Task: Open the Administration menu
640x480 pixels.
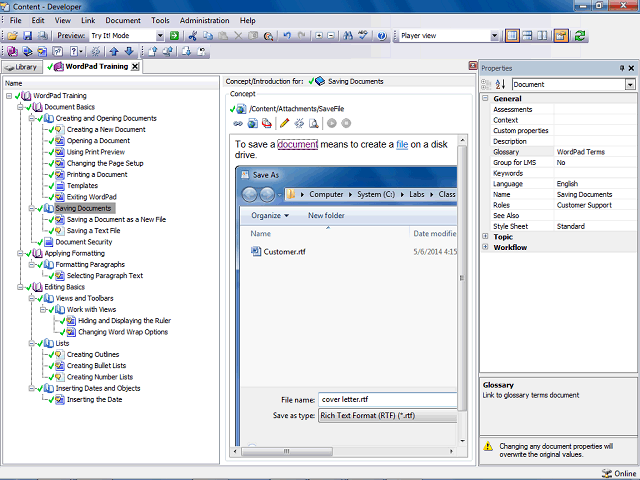Action: pyautogui.click(x=204, y=20)
